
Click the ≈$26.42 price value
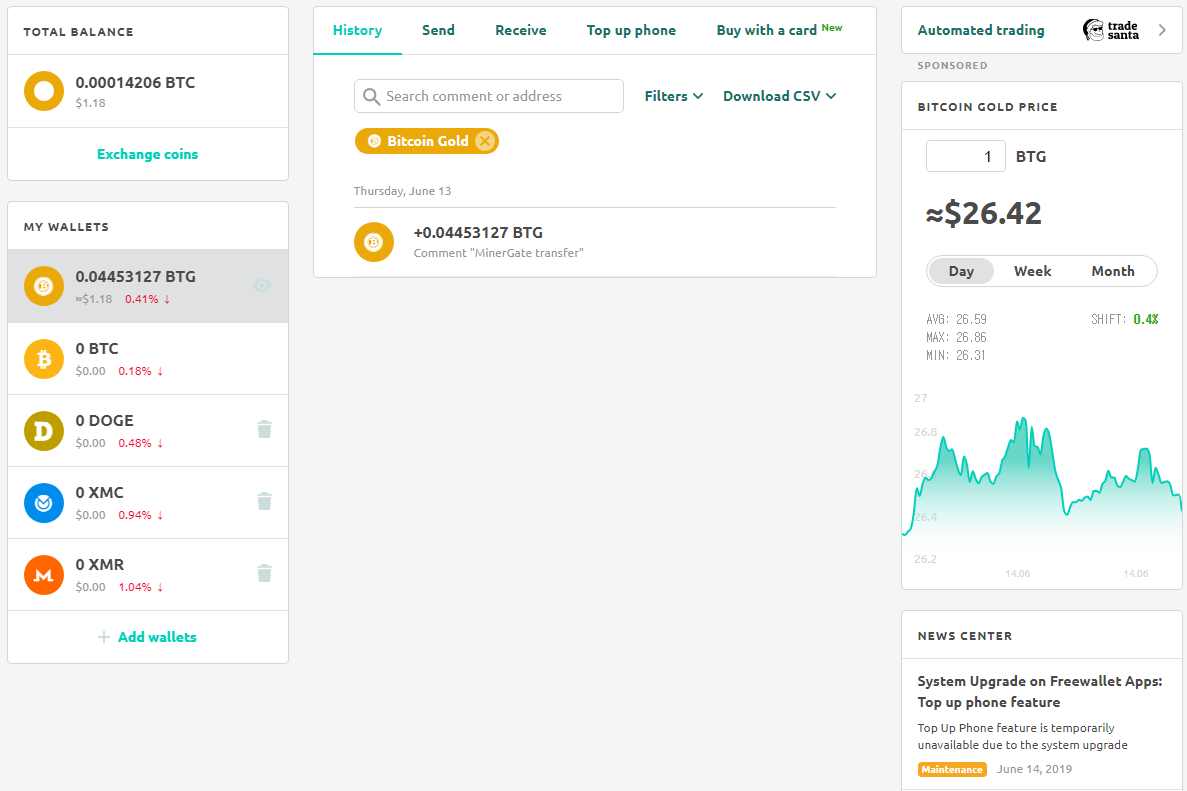tap(983, 213)
